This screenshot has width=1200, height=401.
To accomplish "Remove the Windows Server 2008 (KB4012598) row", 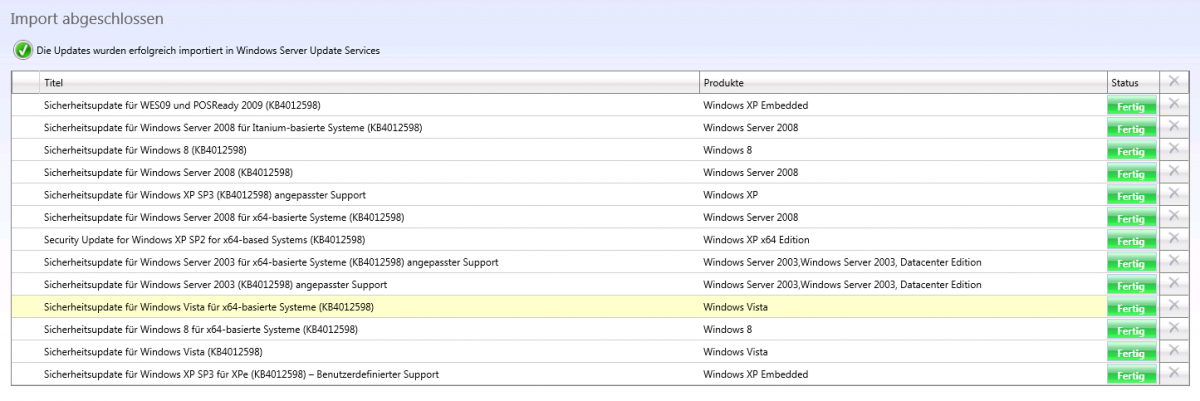I will tap(1174, 171).
